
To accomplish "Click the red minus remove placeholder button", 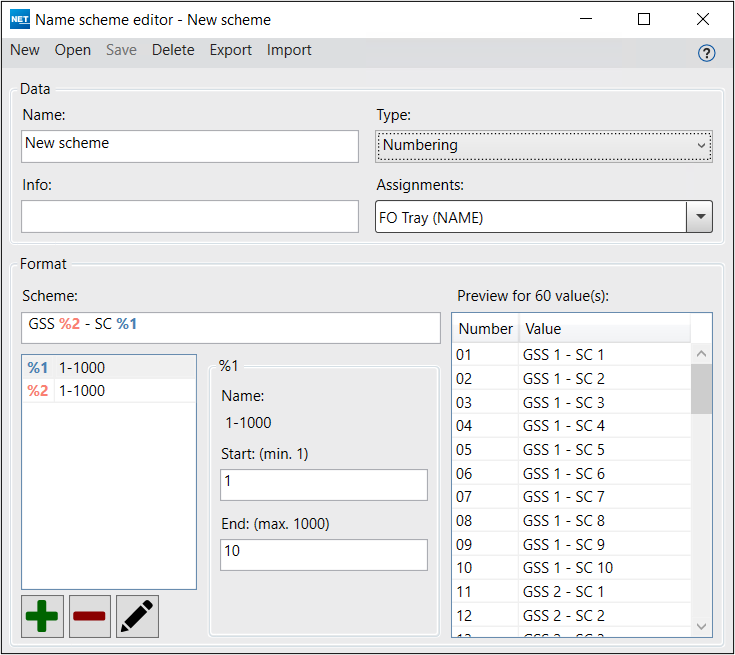I will point(89,616).
